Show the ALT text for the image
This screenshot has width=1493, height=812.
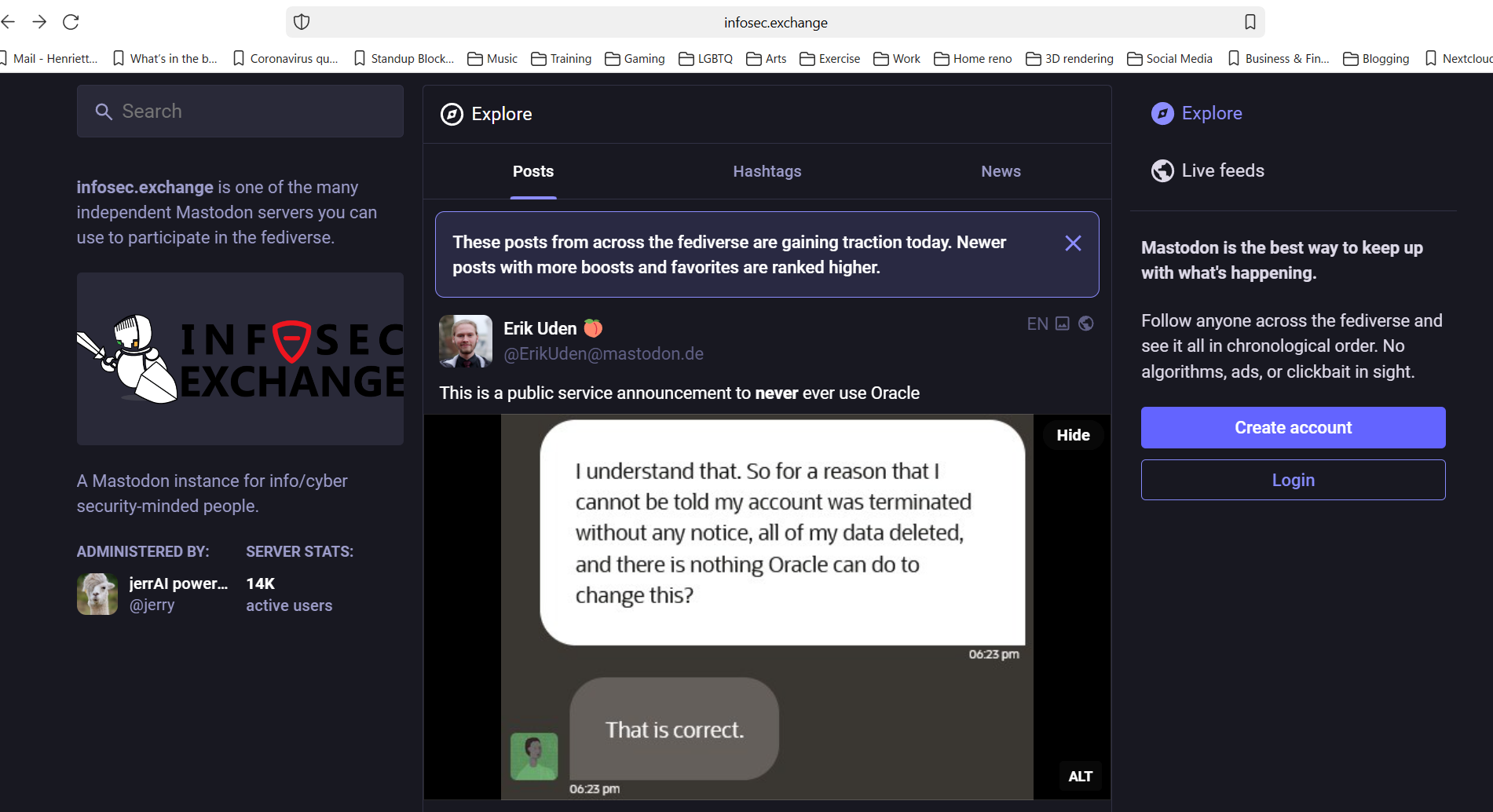(1081, 777)
